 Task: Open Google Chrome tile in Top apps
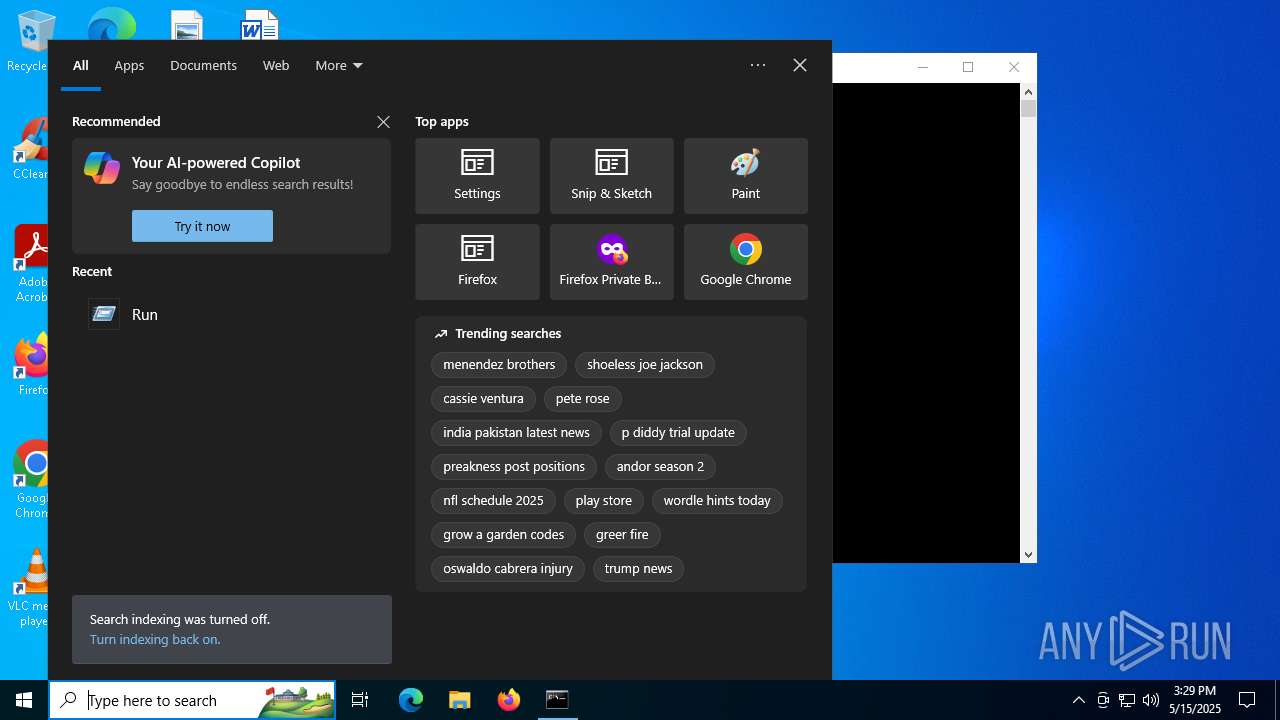click(x=745, y=262)
